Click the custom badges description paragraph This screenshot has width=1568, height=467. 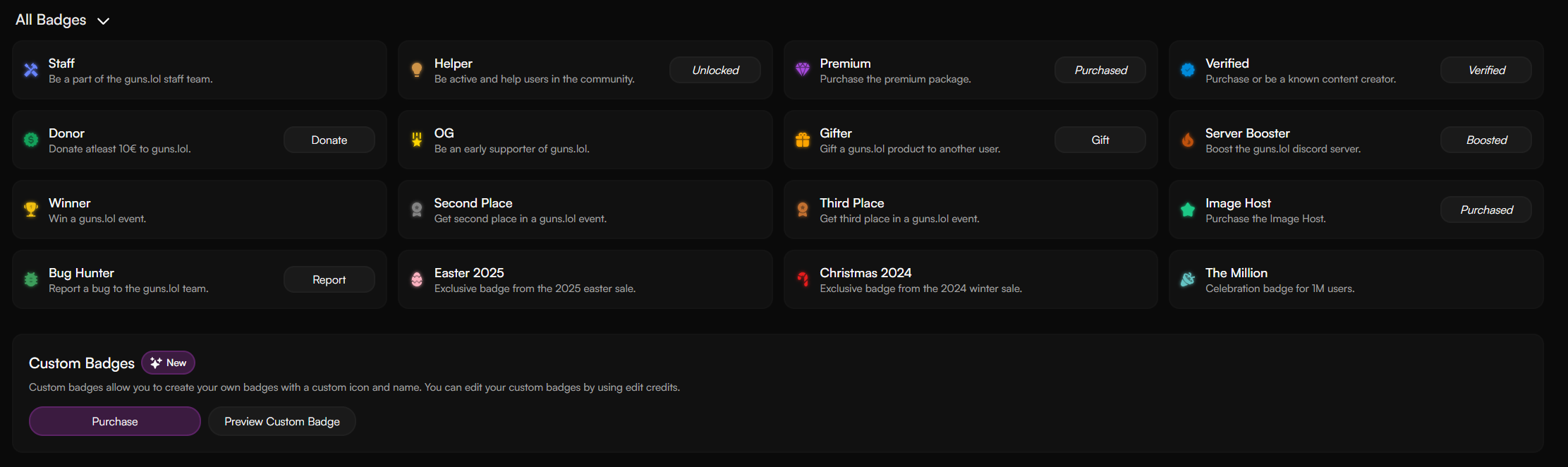coord(355,387)
